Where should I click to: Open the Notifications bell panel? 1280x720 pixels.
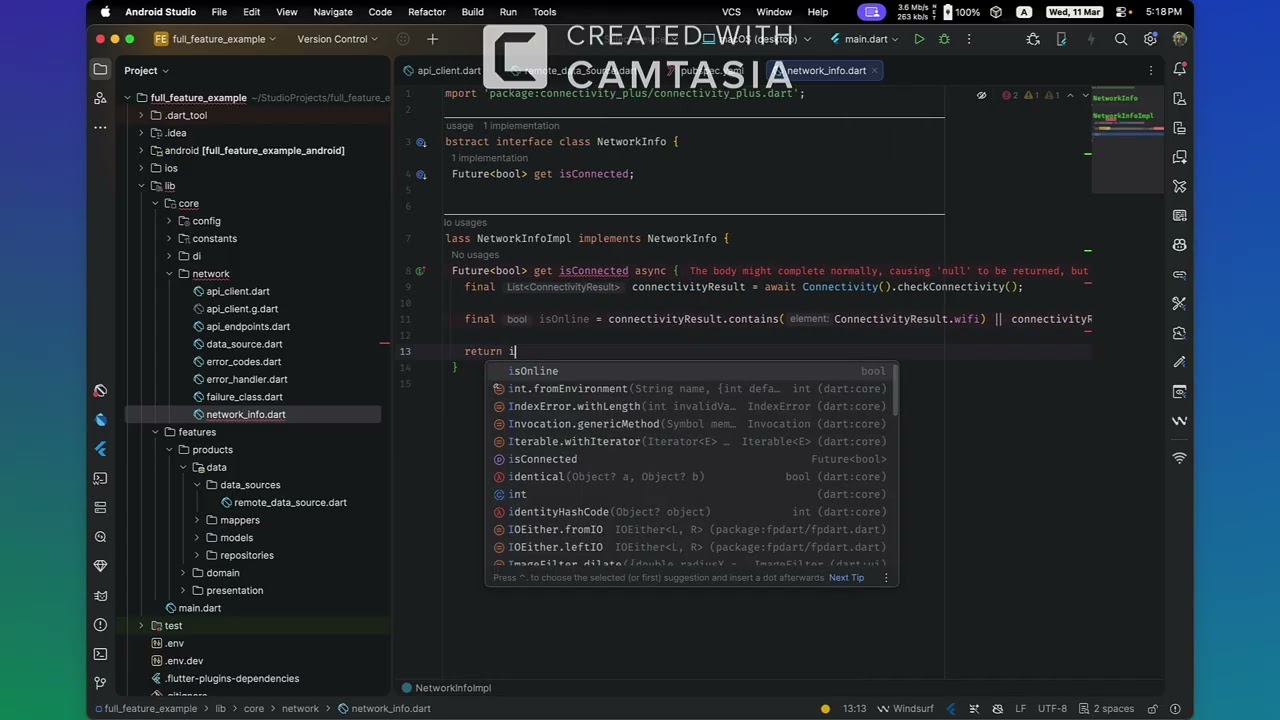[x=1180, y=70]
